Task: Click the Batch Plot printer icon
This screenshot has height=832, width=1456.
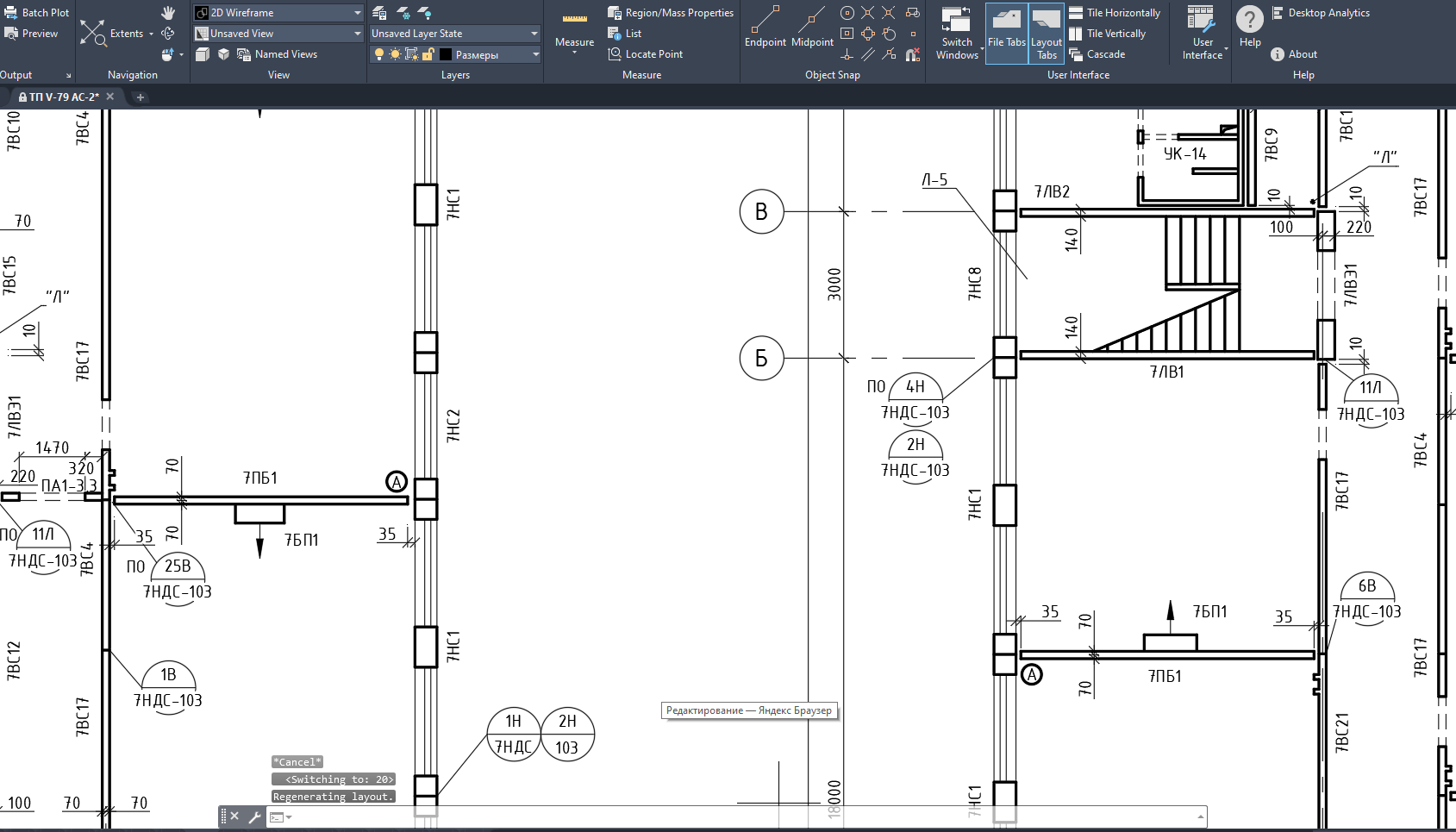Action: click(x=11, y=13)
